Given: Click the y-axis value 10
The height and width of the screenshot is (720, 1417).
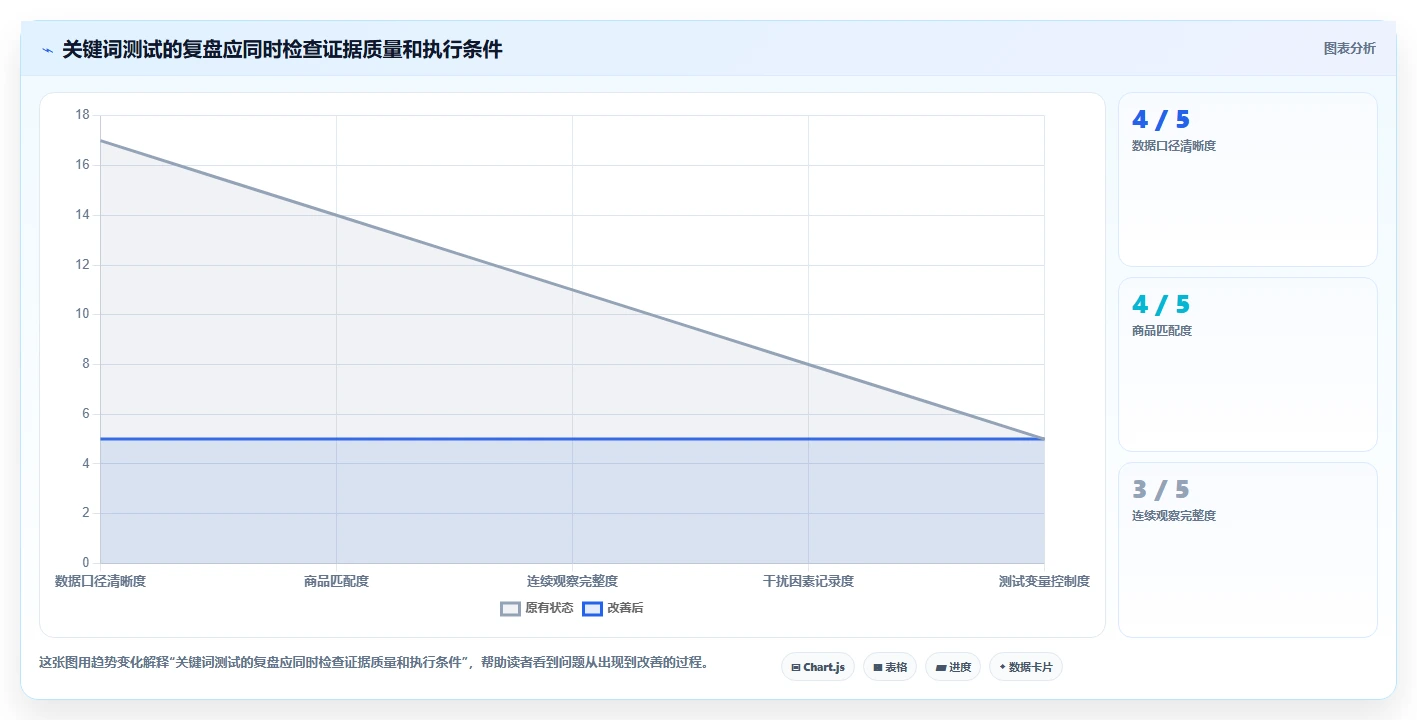Looking at the screenshot, I should coord(82,314).
